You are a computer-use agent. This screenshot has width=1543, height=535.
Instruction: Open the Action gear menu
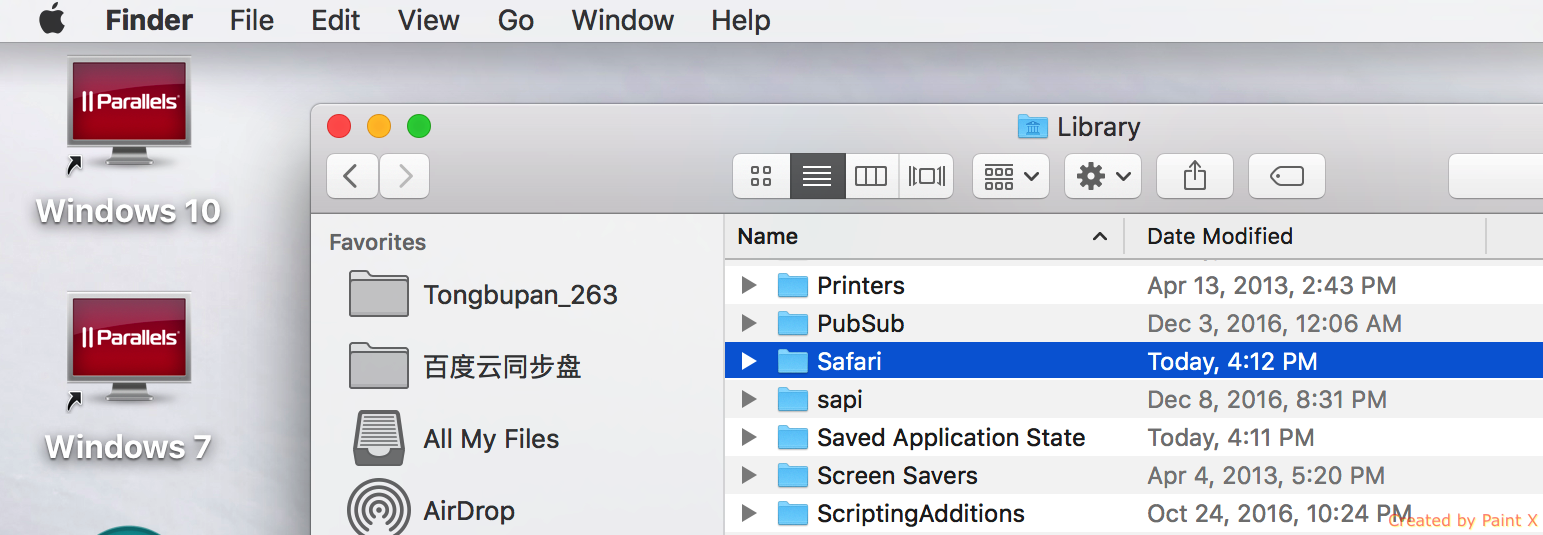click(x=1103, y=176)
